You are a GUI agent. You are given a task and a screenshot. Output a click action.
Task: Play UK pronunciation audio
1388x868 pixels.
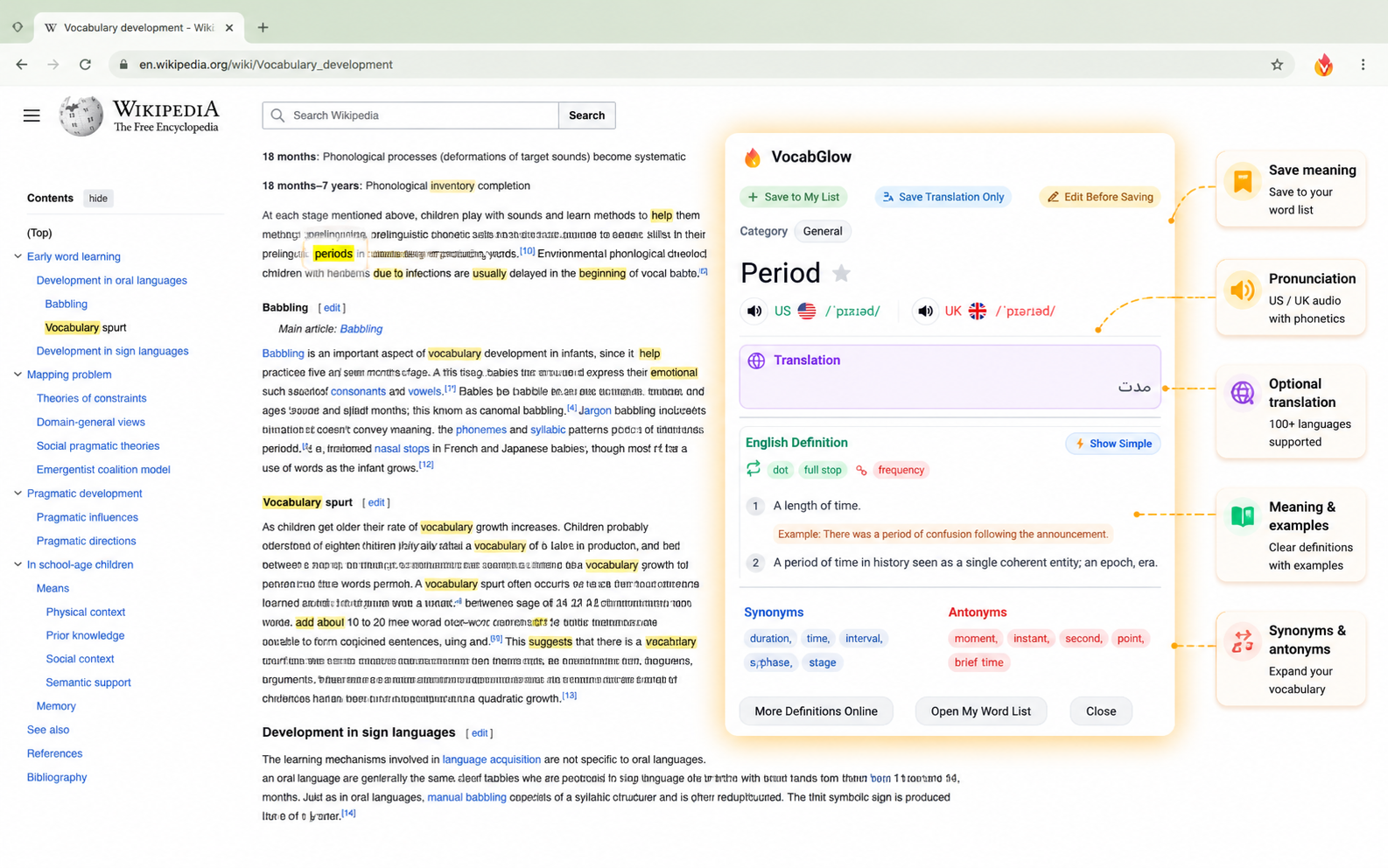[925, 311]
